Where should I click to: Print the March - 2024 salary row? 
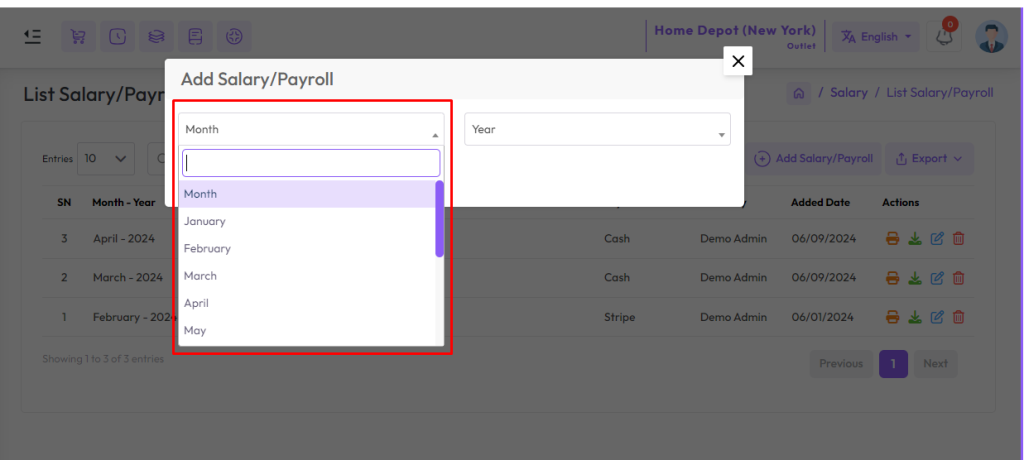tap(893, 278)
